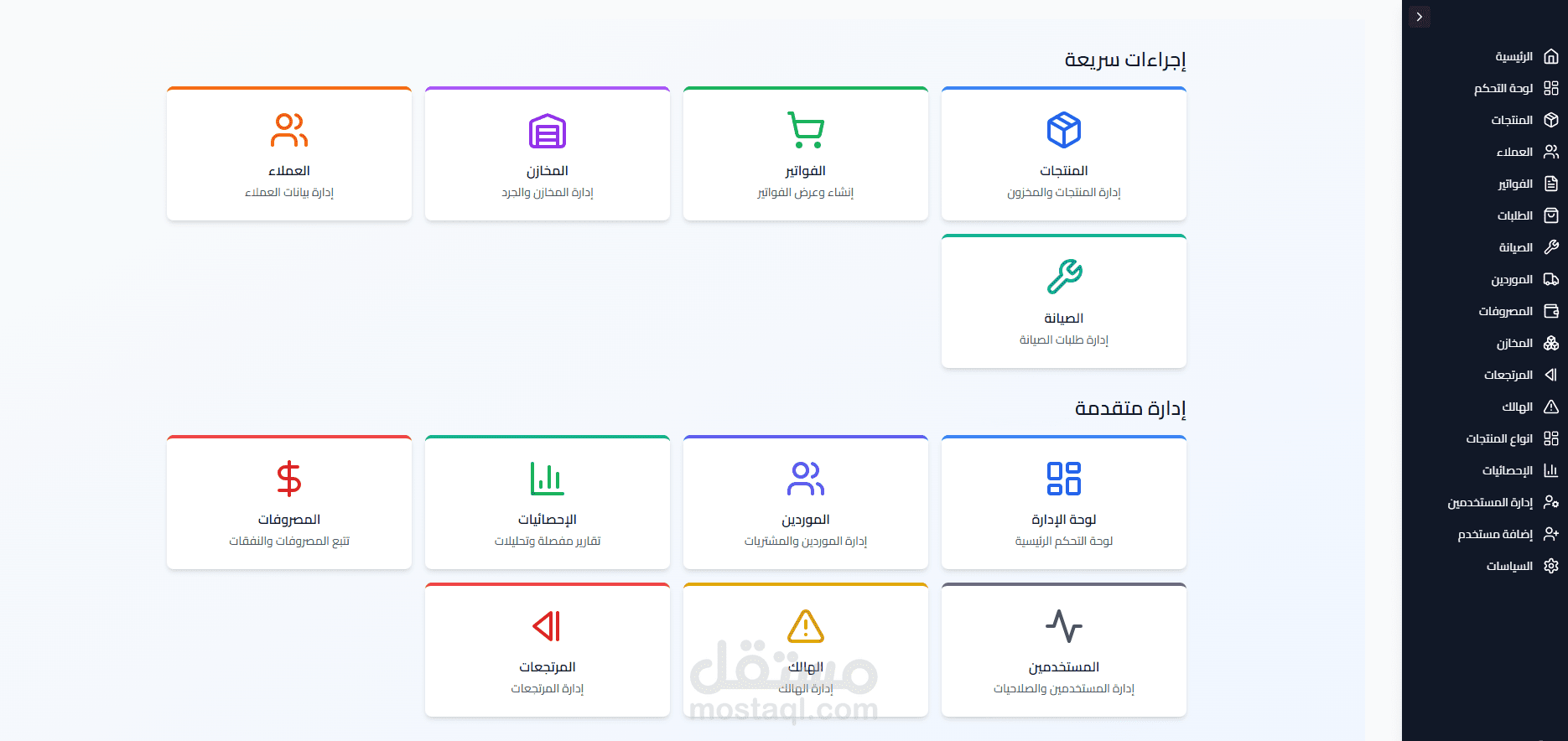This screenshot has width=1568, height=741.
Task: Click text إدارة المخازن والجرد
Action: (548, 193)
